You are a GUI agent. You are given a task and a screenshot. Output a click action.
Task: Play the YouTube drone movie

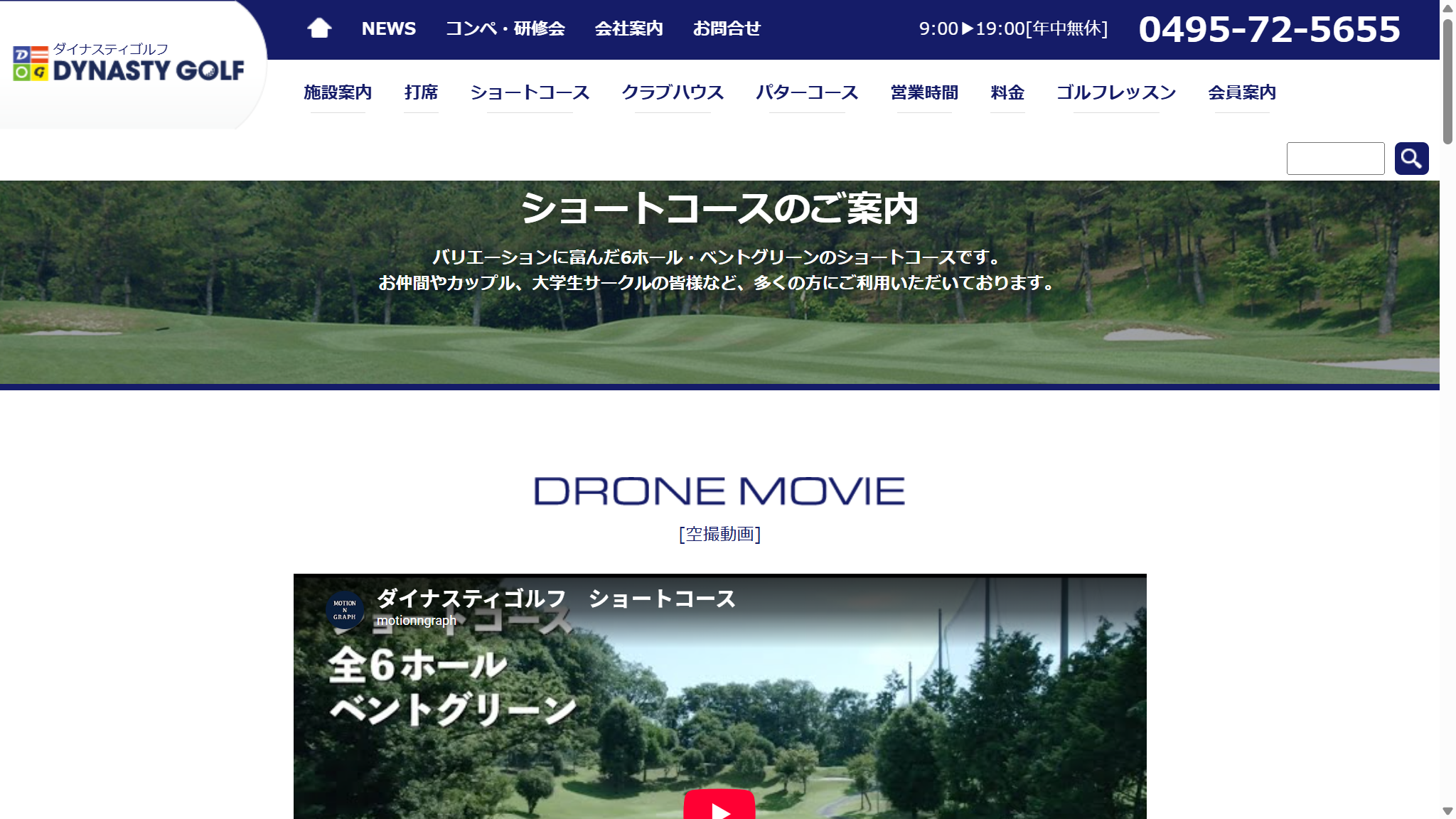coord(719,805)
